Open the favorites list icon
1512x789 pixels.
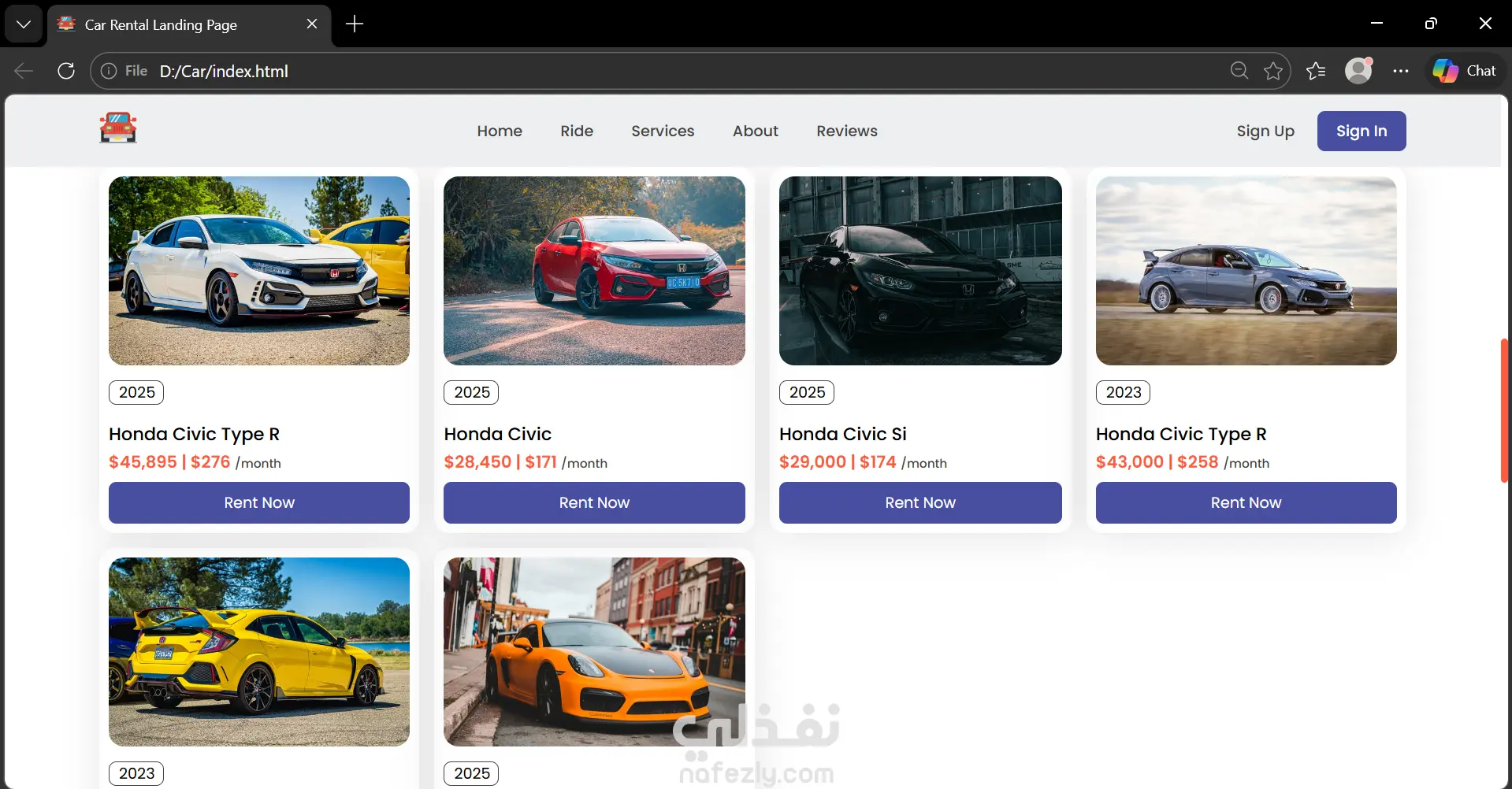[1316, 71]
